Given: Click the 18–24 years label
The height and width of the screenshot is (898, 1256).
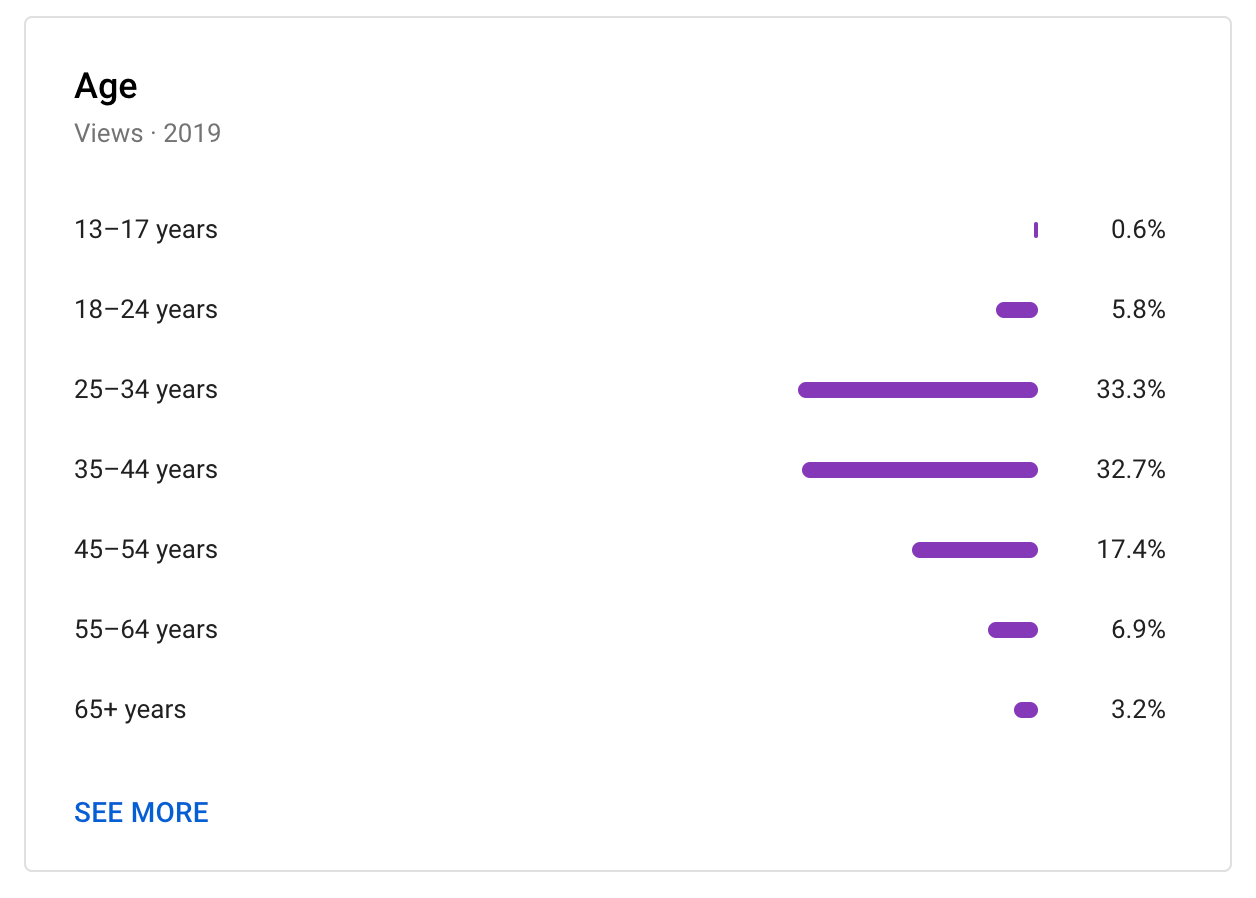Looking at the screenshot, I should 146,310.
